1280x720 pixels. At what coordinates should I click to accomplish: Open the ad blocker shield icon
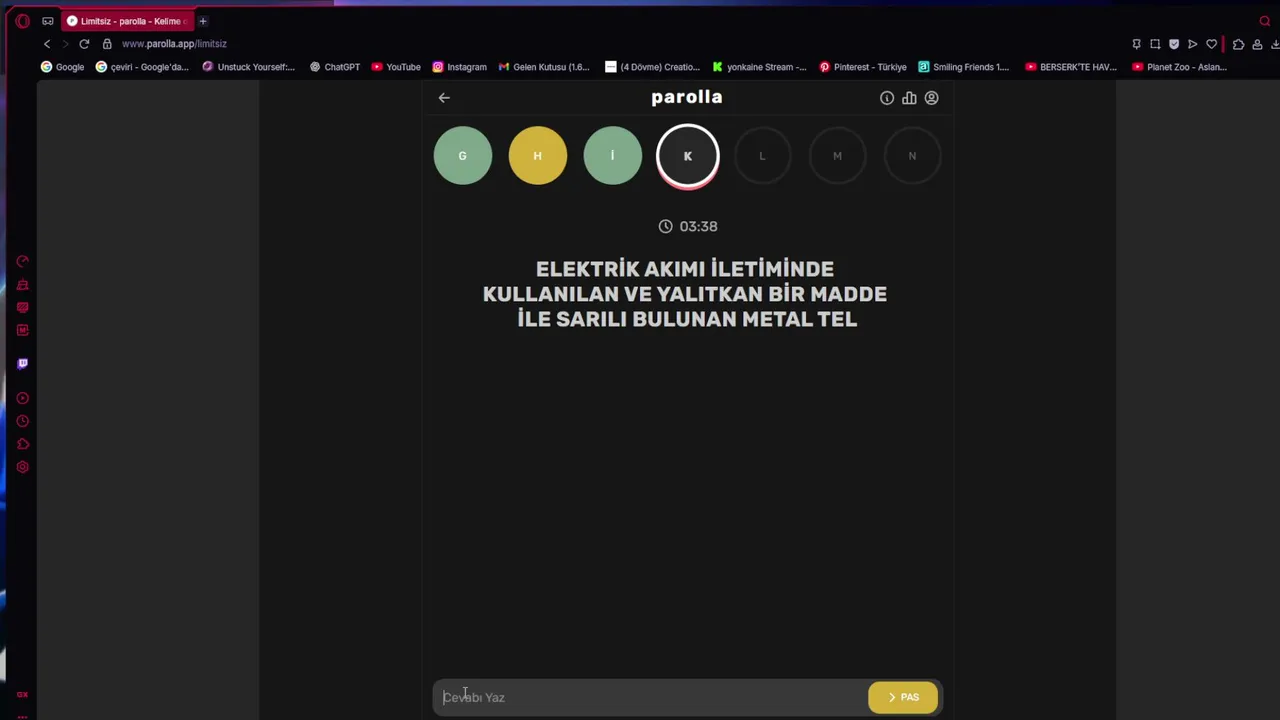[1174, 44]
